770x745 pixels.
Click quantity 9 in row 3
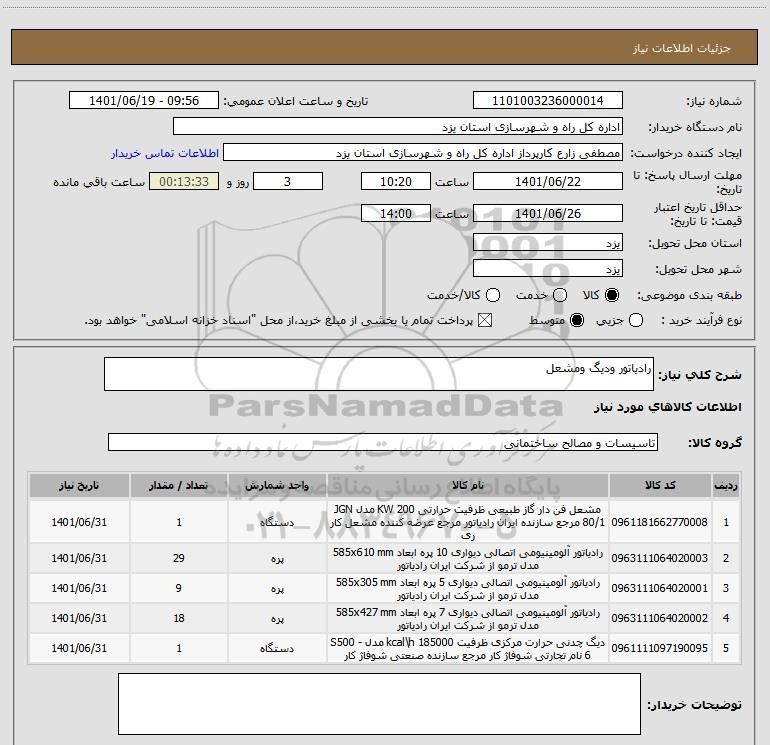click(179, 588)
